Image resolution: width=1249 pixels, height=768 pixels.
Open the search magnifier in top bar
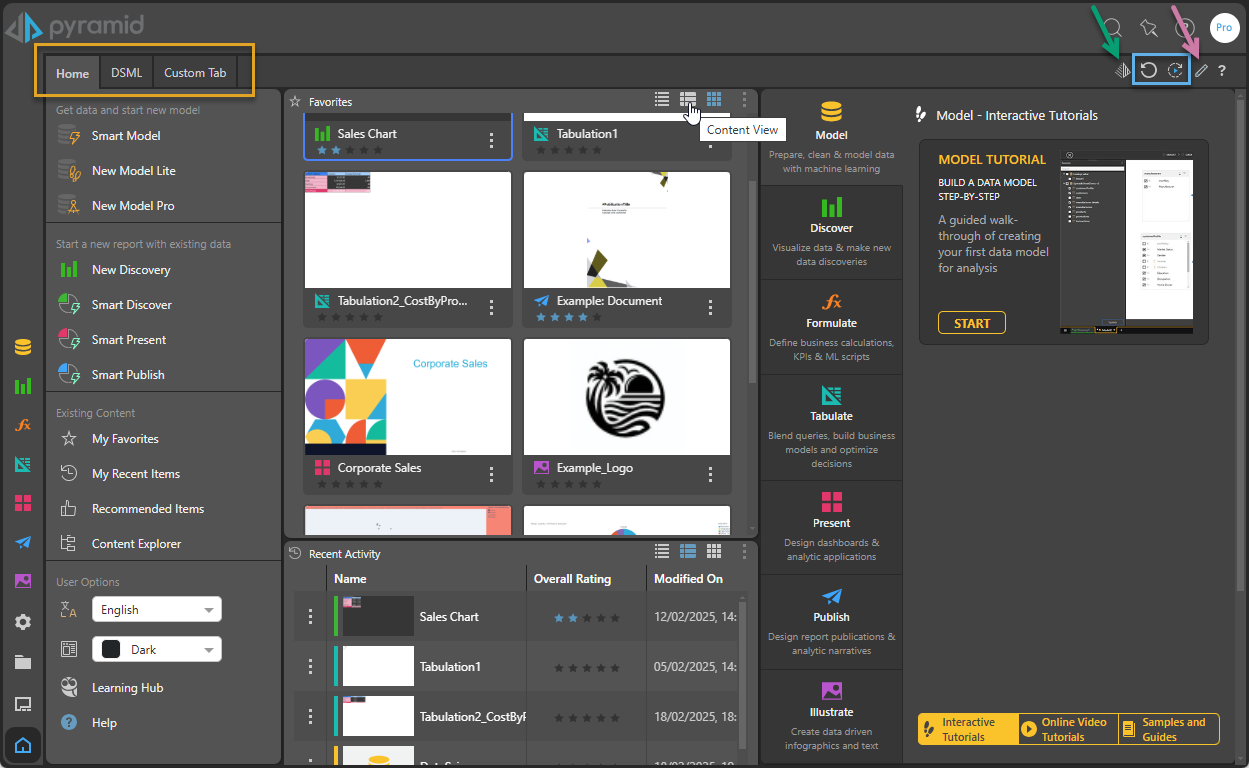[1113, 28]
